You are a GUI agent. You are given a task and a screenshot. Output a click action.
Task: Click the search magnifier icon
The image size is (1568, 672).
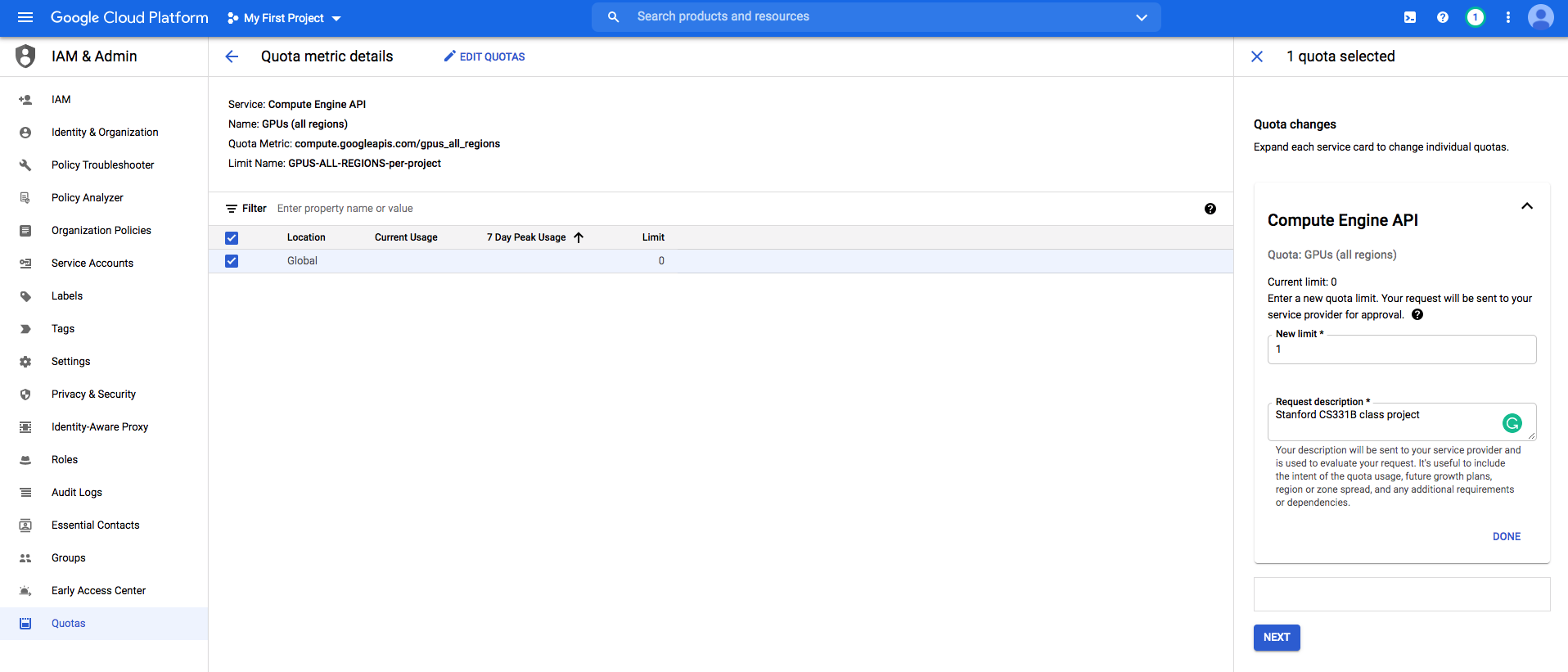[x=613, y=16]
